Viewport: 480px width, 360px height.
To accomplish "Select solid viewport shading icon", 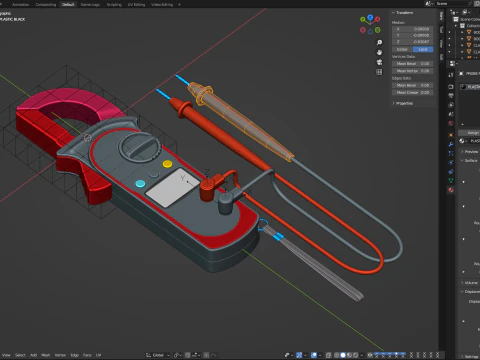I will click(343, 355).
